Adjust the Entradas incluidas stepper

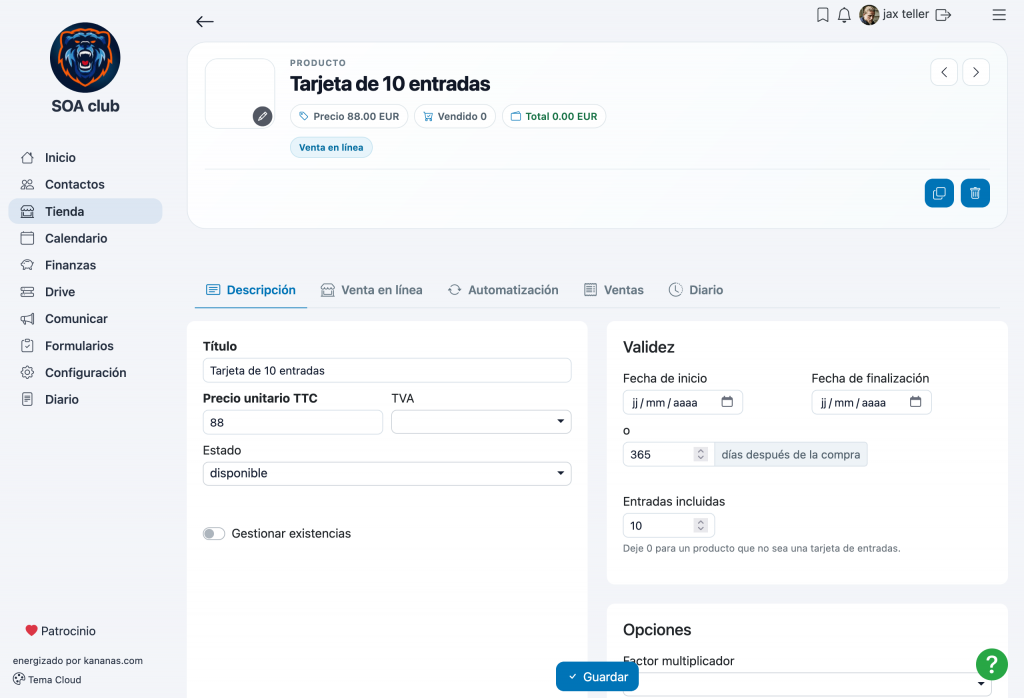pyautogui.click(x=701, y=526)
